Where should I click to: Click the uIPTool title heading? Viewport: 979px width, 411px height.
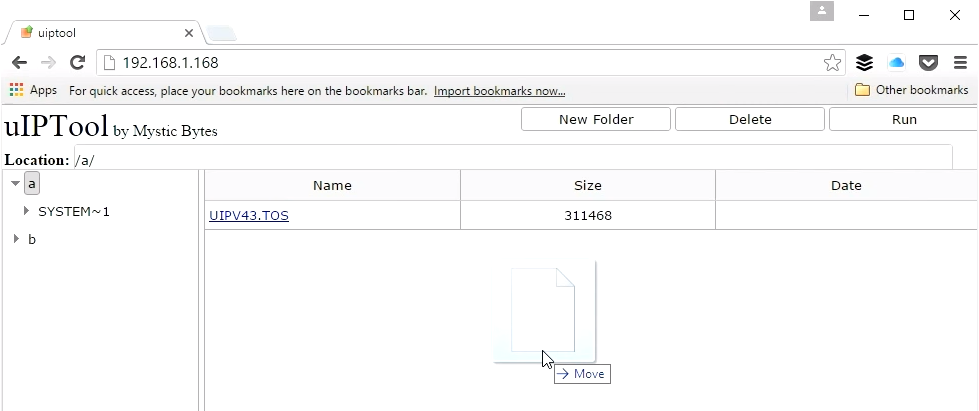click(57, 126)
